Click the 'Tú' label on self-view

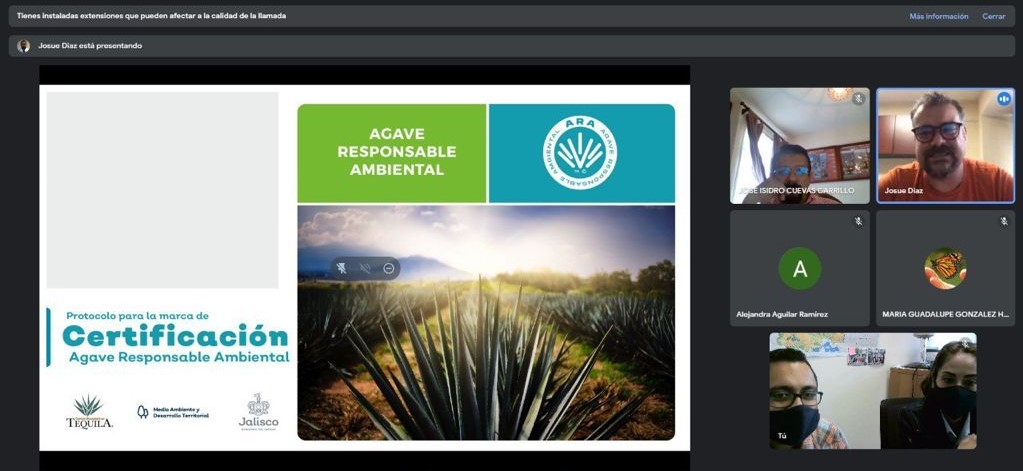click(x=782, y=435)
